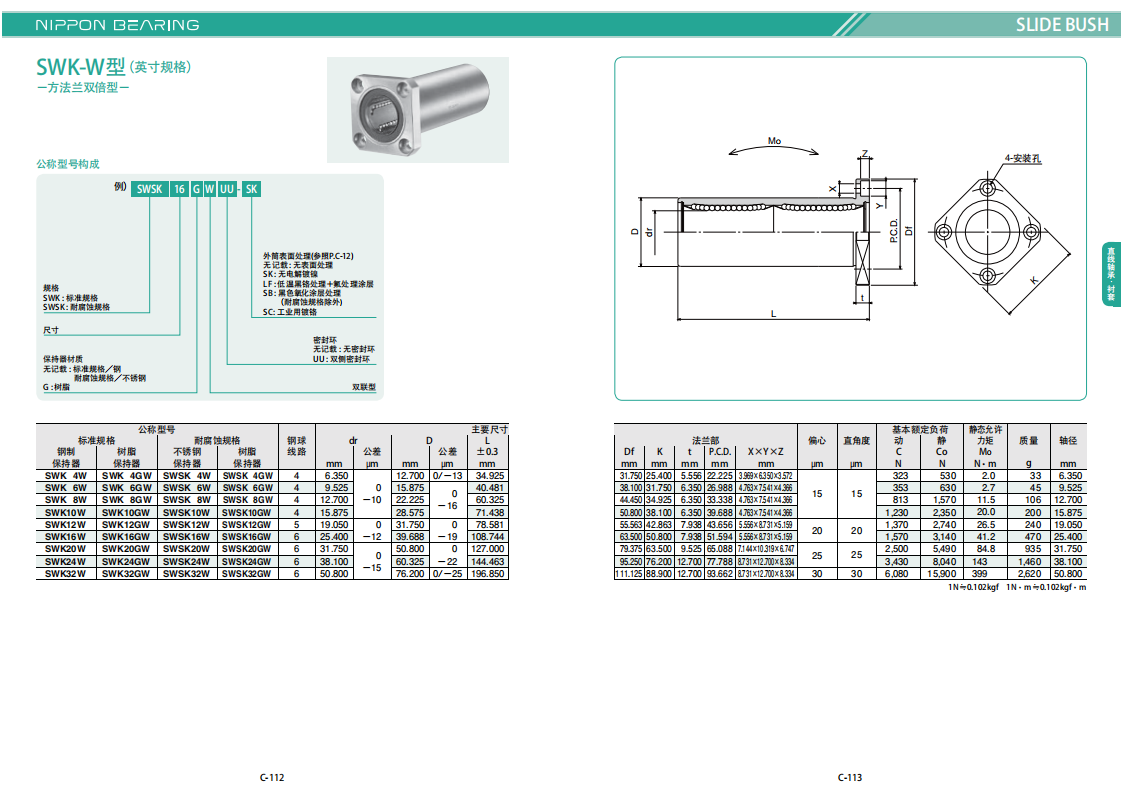Click the 双联型 label
The width and height of the screenshot is (1122, 793).
tap(364, 387)
